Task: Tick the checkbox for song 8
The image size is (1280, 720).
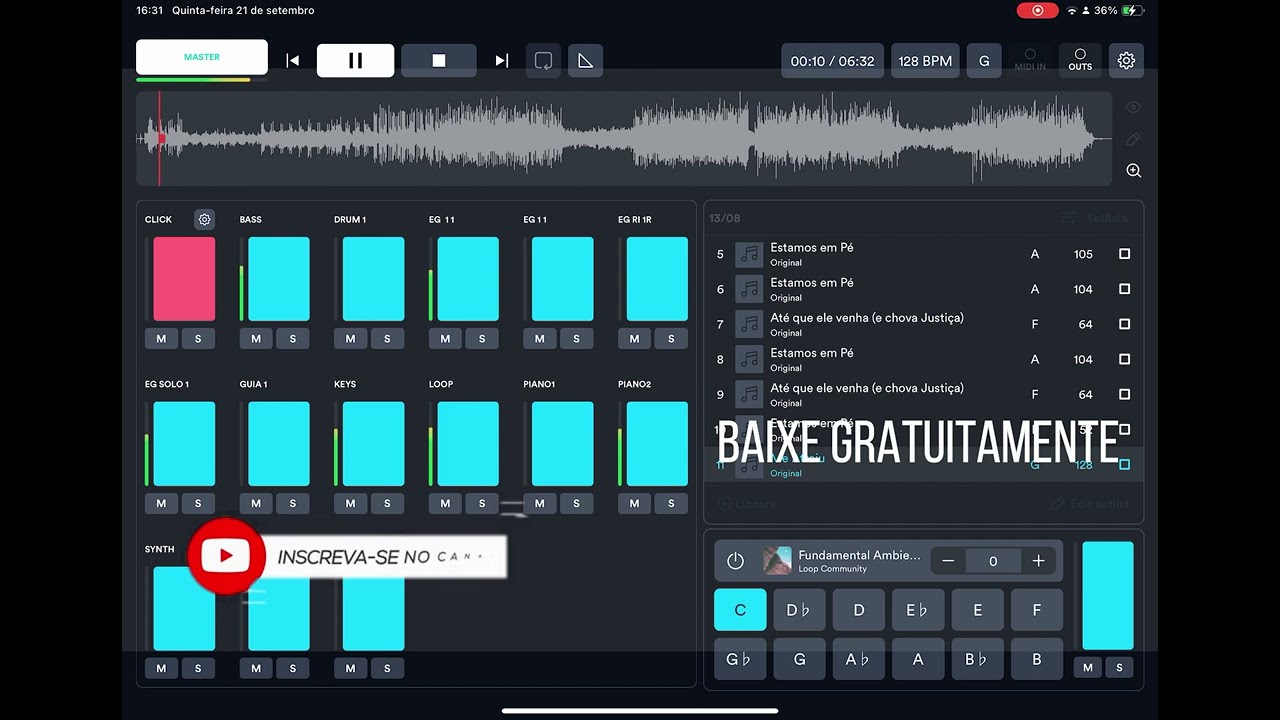Action: pos(1124,359)
